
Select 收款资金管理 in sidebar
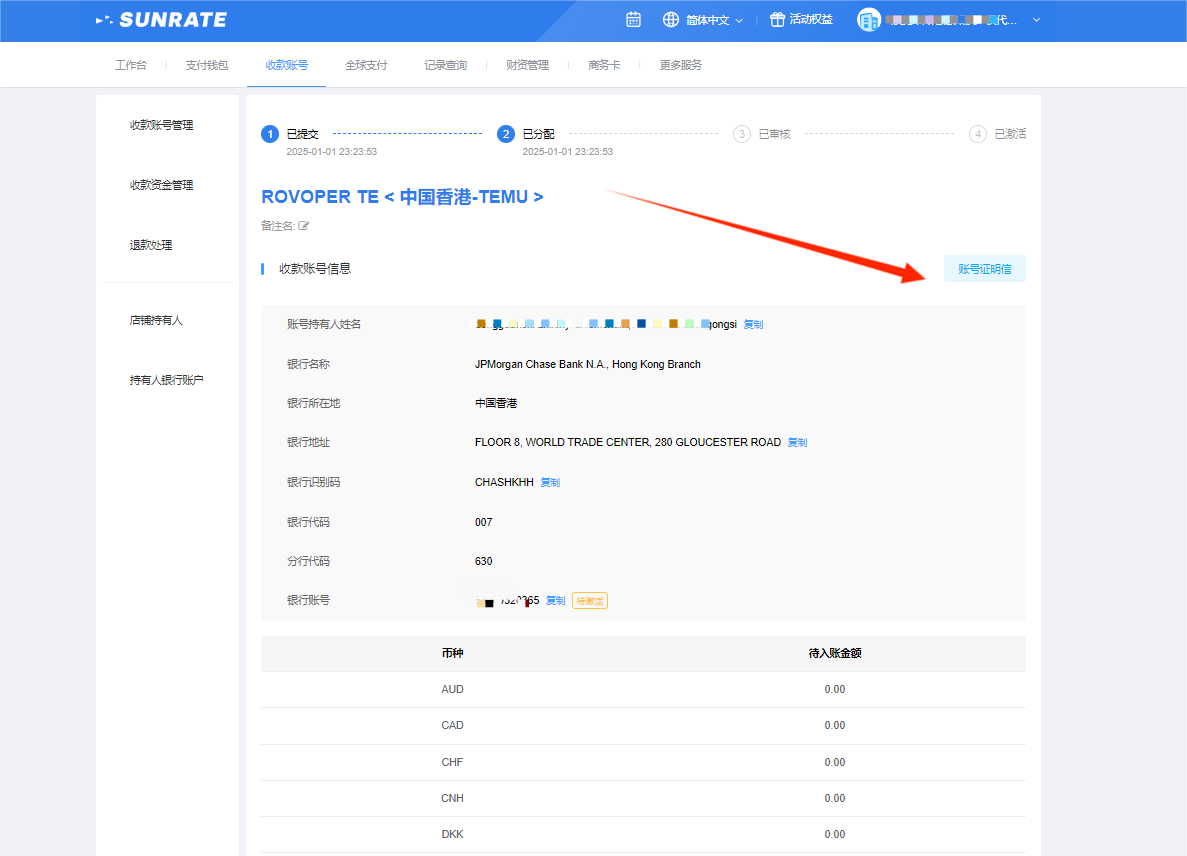[161, 185]
